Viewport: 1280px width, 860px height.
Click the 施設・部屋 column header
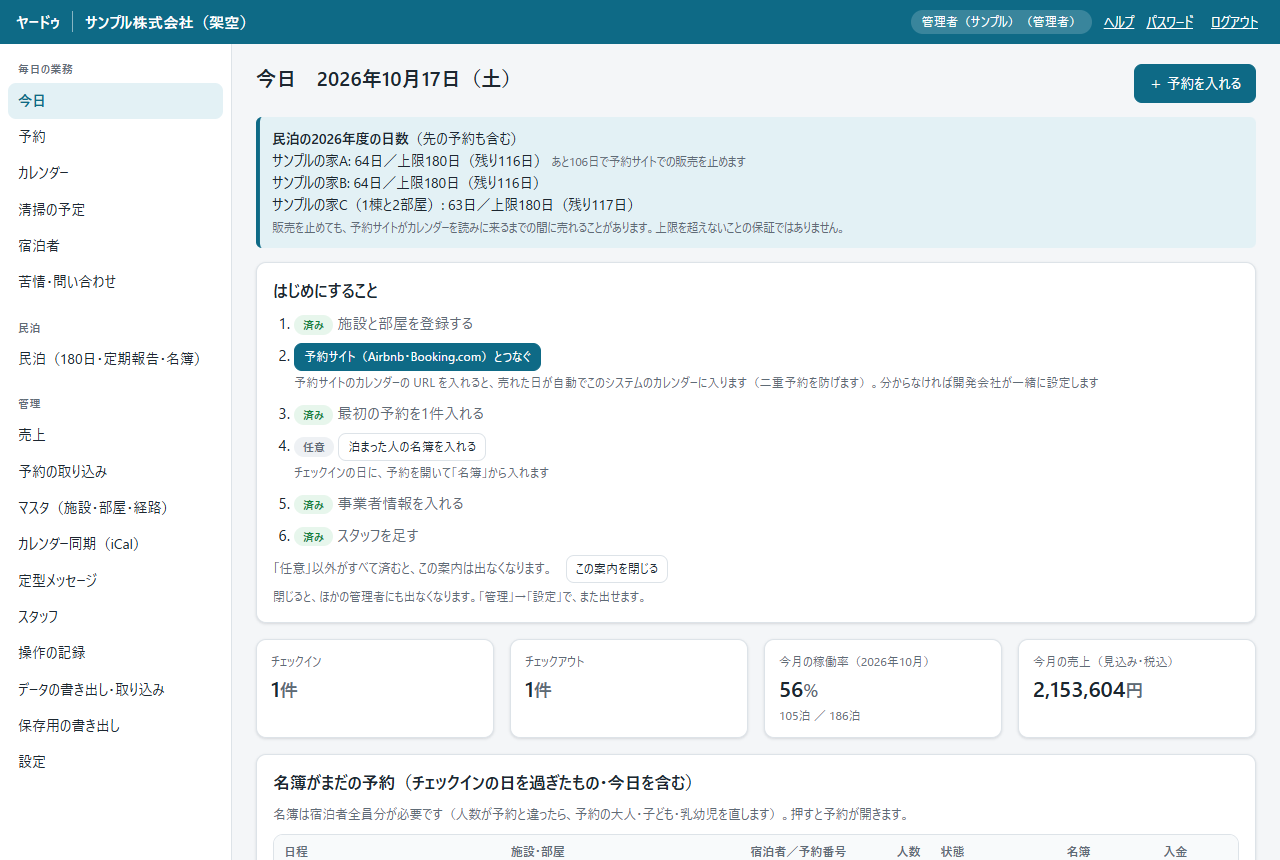pyautogui.click(x=538, y=852)
